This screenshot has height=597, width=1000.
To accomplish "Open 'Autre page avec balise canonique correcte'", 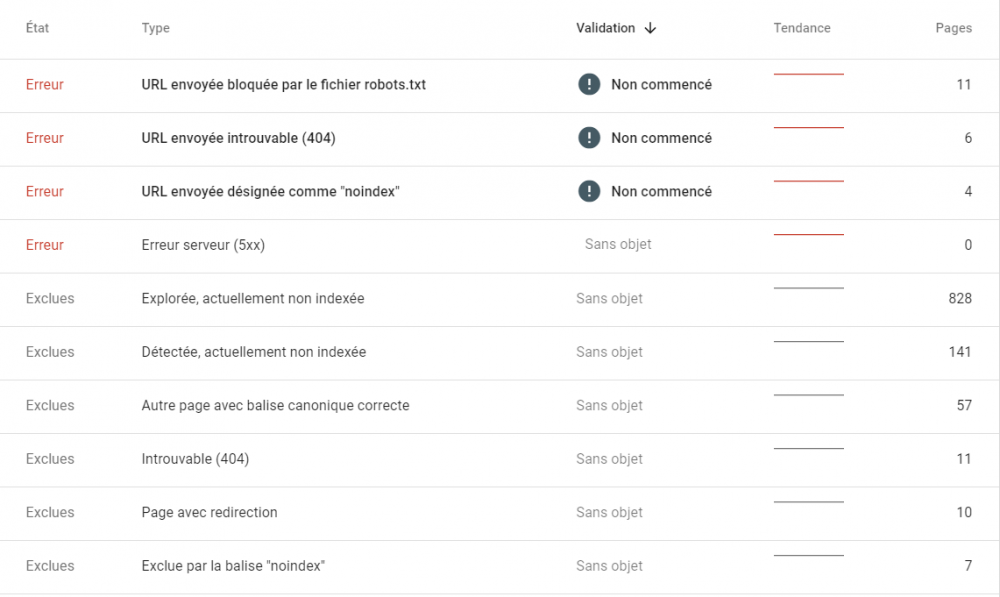I will tap(275, 405).
